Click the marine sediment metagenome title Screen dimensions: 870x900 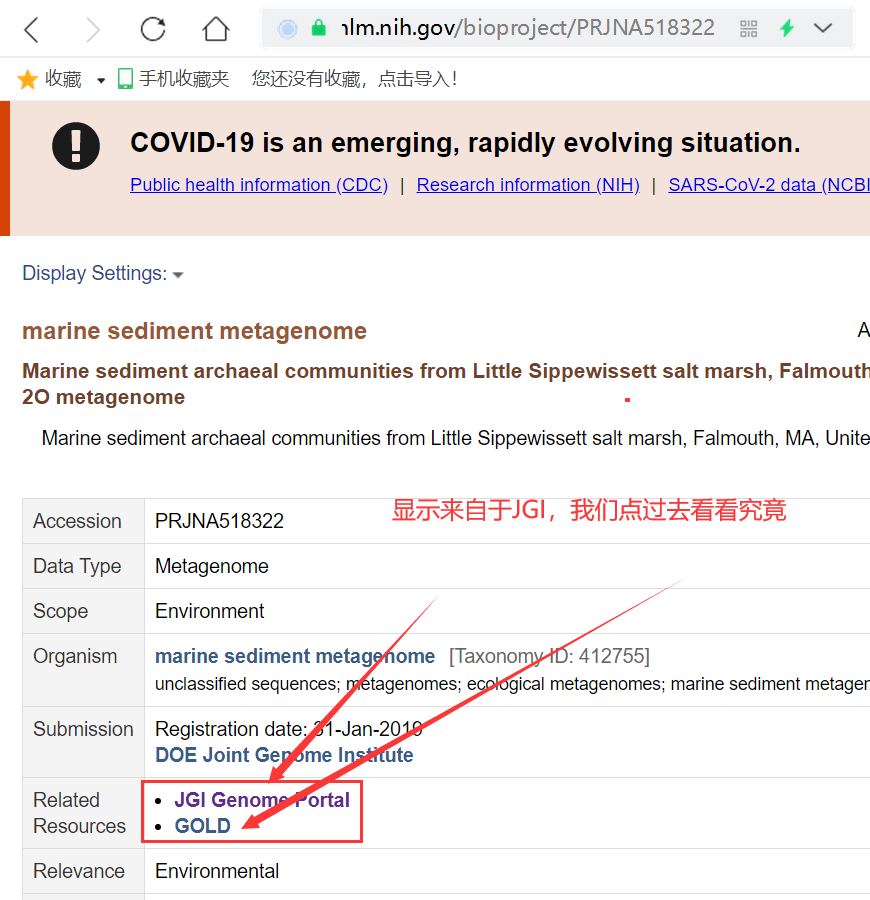coord(195,331)
